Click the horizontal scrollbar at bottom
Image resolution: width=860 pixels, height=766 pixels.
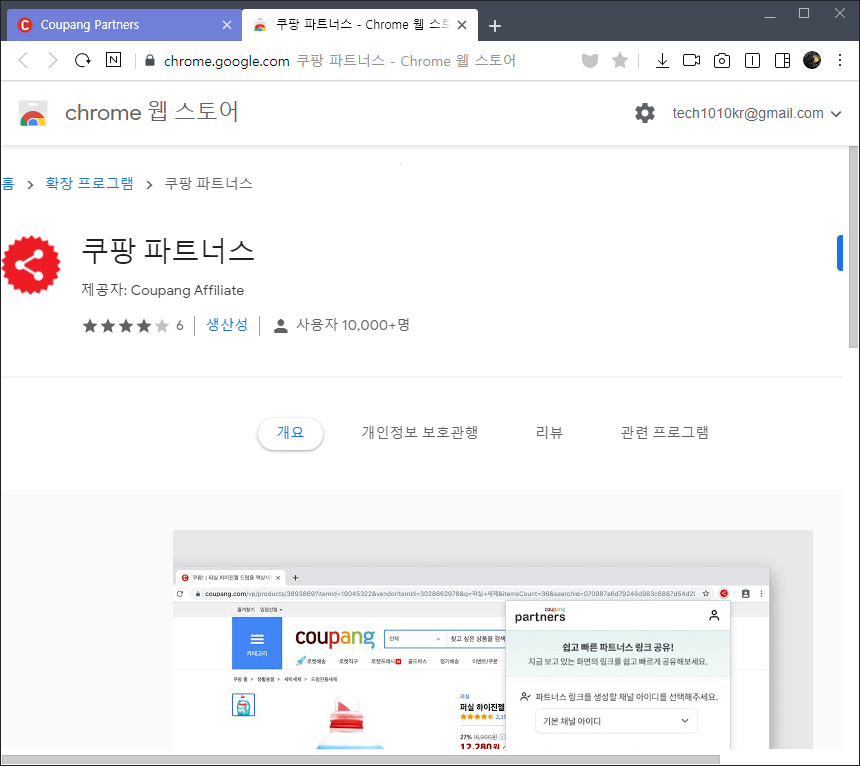click(x=361, y=759)
